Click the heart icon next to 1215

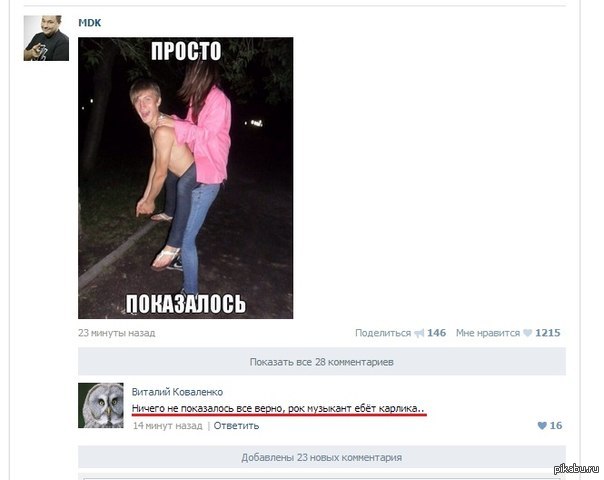point(527,333)
